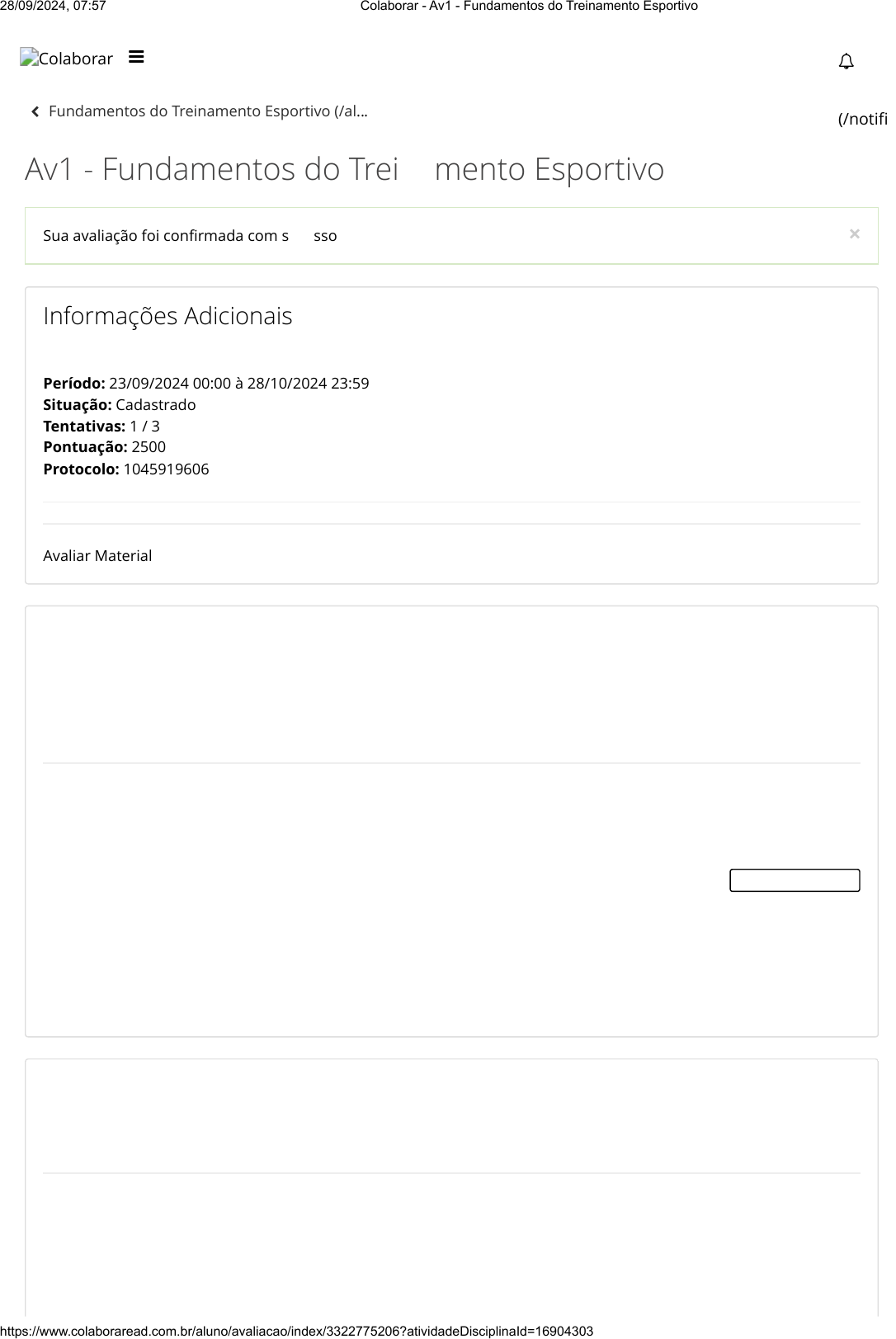896x1339 pixels.
Task: Click the print header title 'Colaborar - Av1'
Action: click(x=529, y=7)
